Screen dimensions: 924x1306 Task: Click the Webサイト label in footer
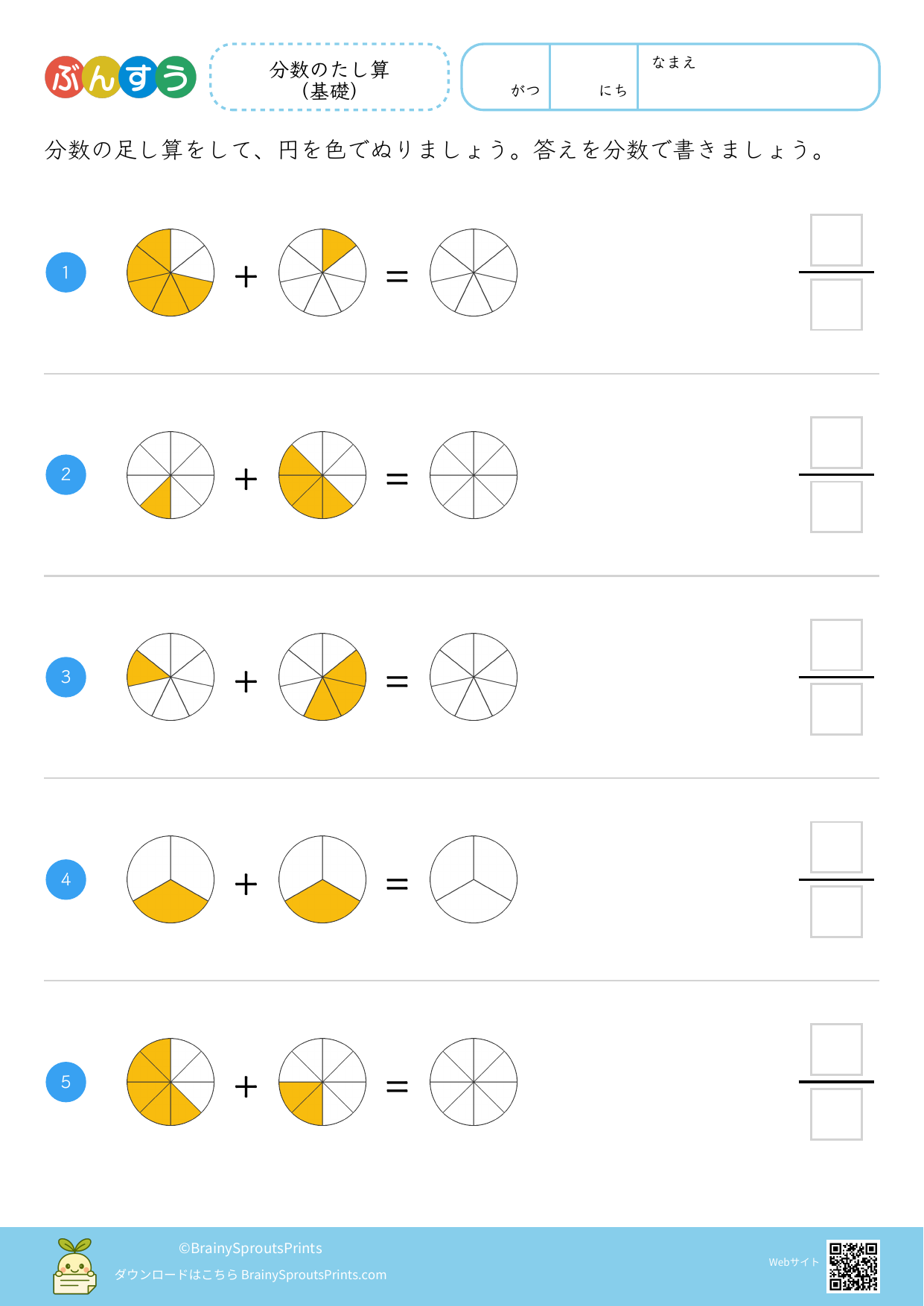794,1262
